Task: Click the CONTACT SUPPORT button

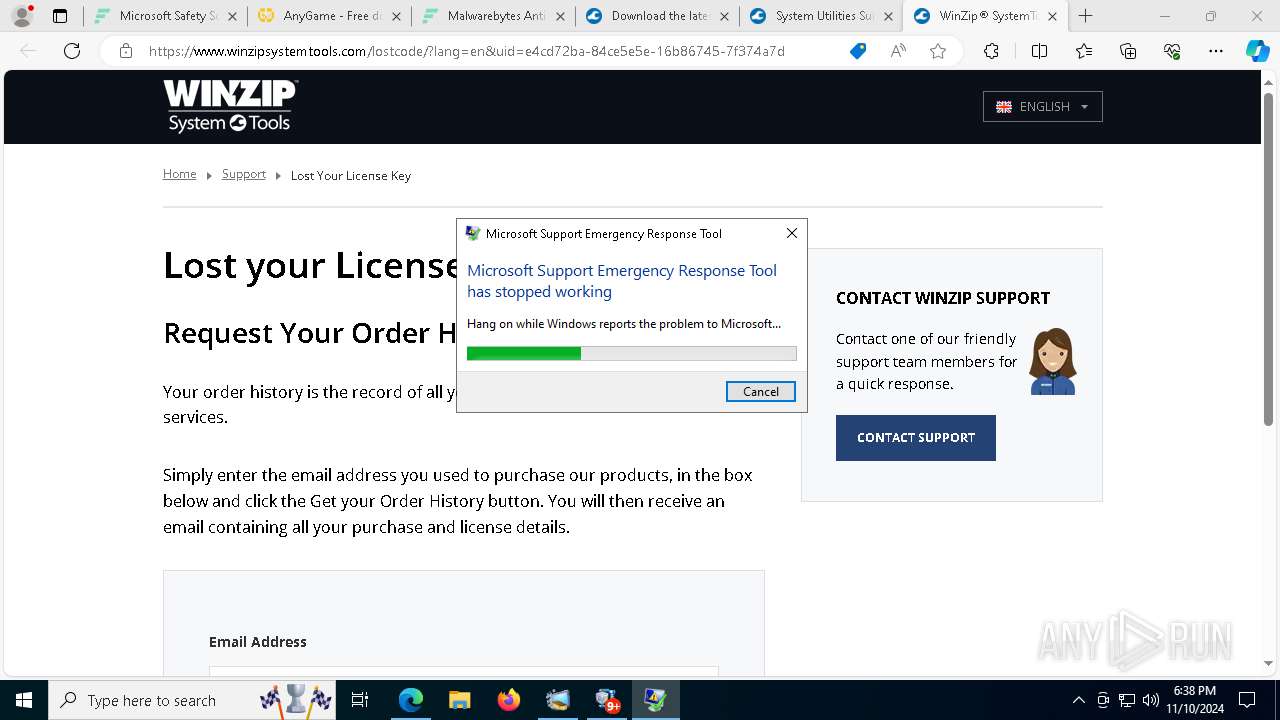Action: tap(916, 438)
